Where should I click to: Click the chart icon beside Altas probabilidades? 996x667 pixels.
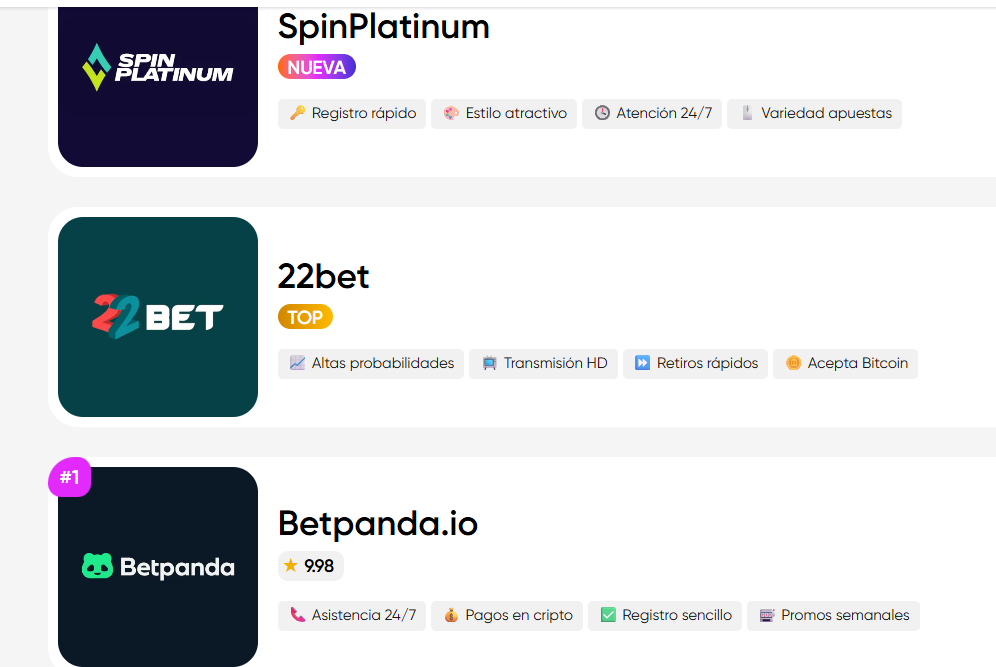coord(297,364)
